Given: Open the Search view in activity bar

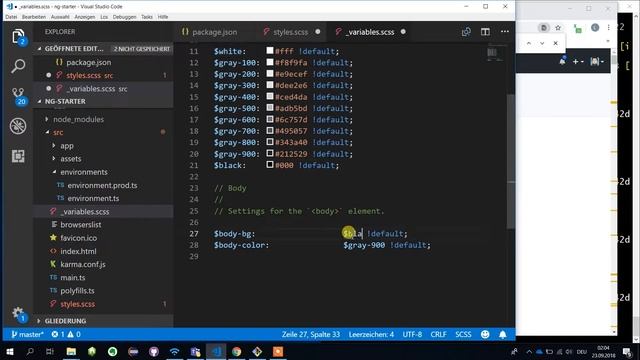Looking at the screenshot, I should click(18, 66).
